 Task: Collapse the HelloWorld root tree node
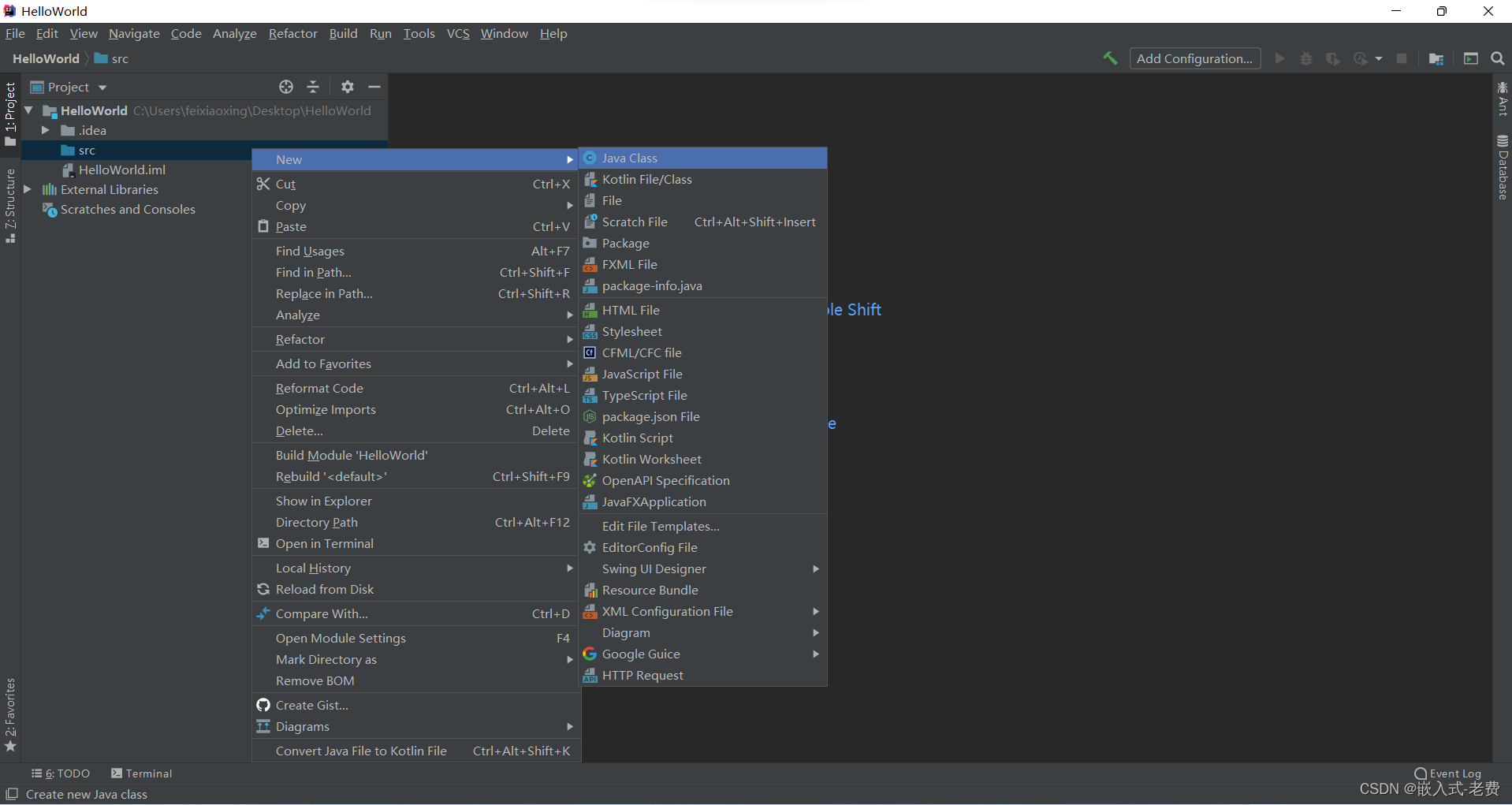point(29,110)
